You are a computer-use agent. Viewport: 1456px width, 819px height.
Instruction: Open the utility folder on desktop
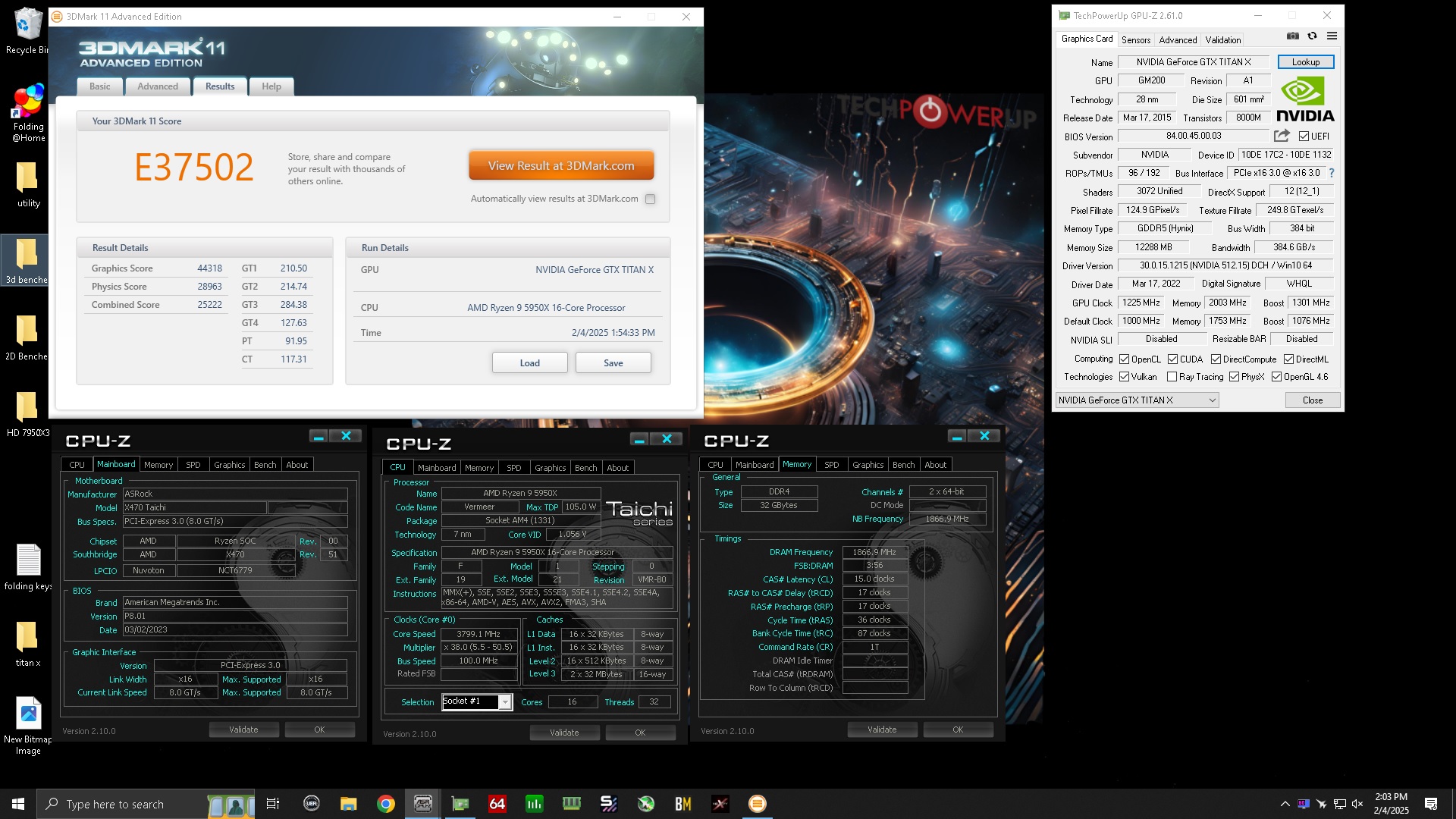click(x=27, y=184)
